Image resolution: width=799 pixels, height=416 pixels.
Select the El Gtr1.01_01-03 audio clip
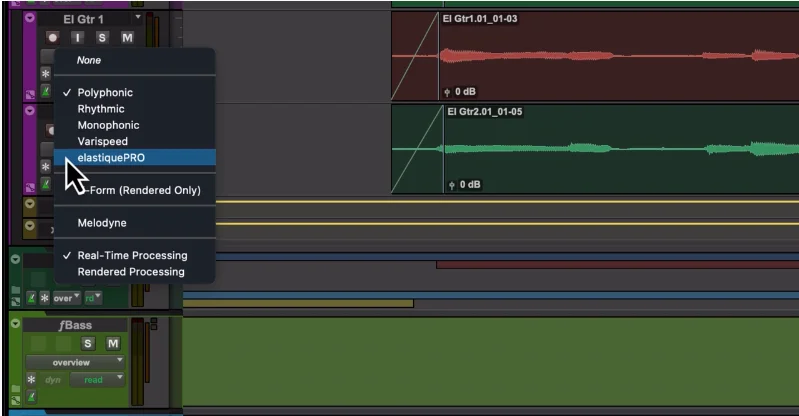595,56
